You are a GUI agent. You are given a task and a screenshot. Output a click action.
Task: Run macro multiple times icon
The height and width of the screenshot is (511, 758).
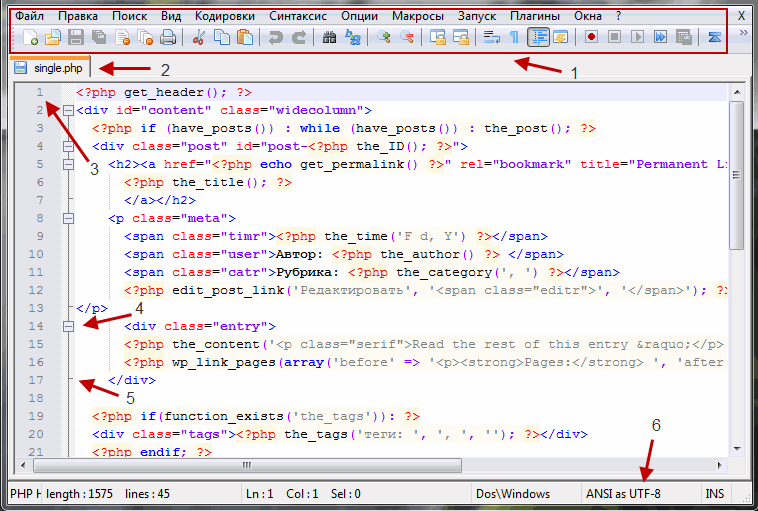click(660, 37)
